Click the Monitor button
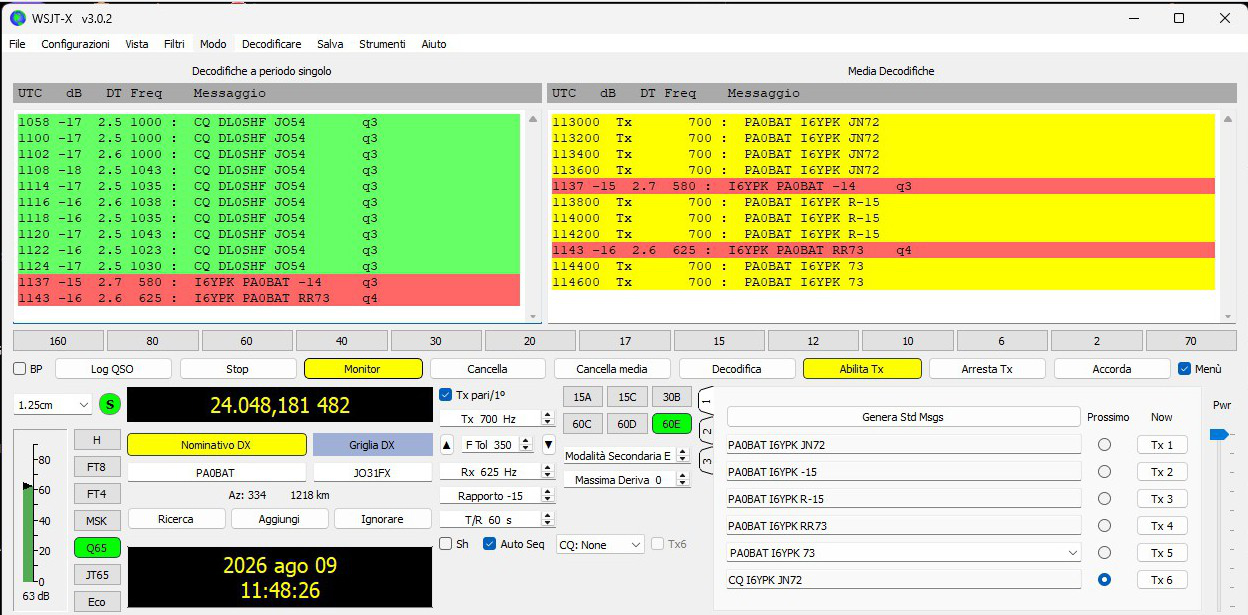 coord(363,369)
